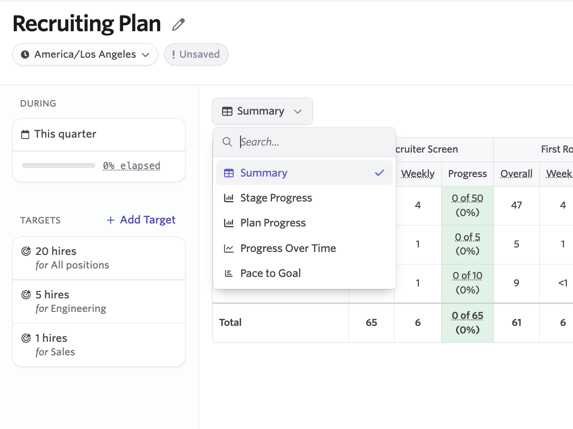The image size is (573, 429).
Task: Open the 1 hires for Sales target
Action: coord(99,345)
